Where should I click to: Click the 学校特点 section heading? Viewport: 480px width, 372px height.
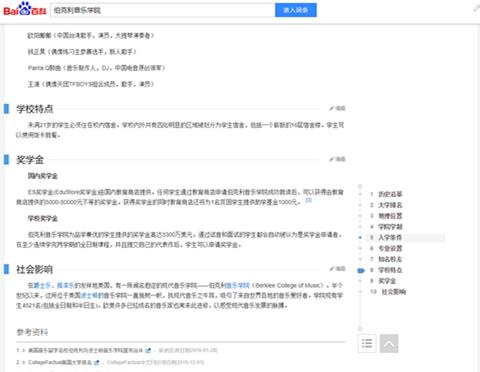coord(35,109)
